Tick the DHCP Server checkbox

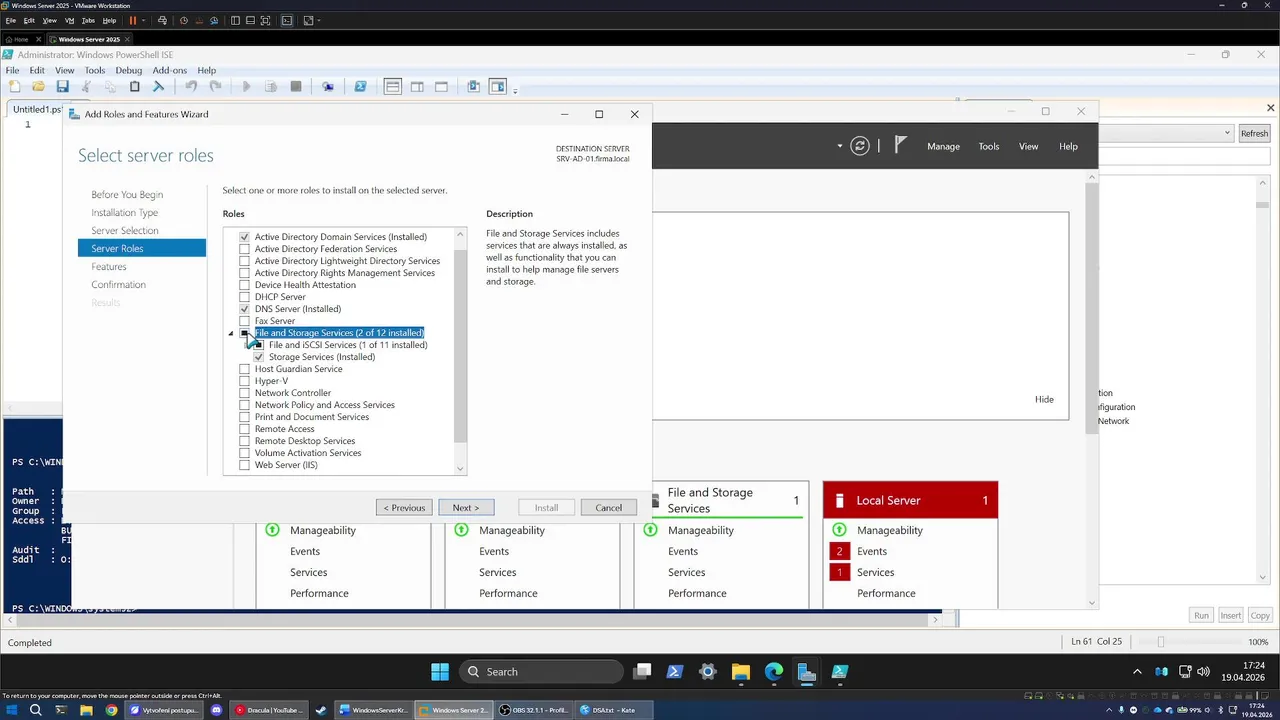tap(244, 297)
